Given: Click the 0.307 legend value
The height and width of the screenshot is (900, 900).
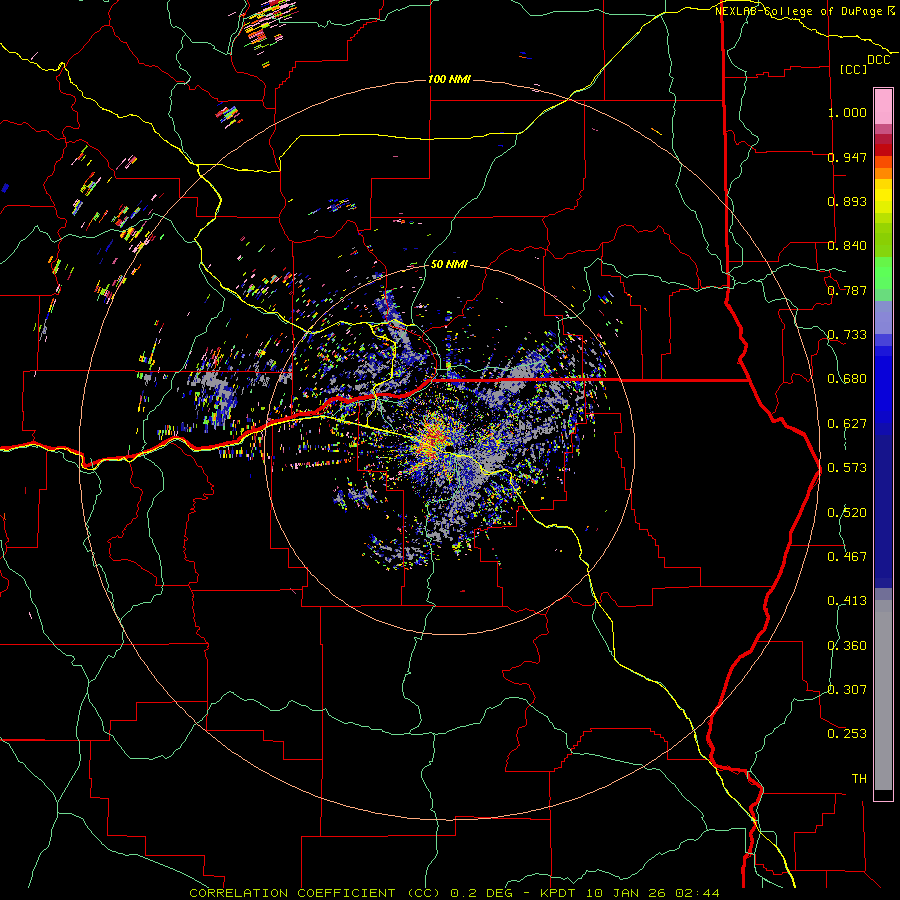Looking at the screenshot, I should pos(847,690).
